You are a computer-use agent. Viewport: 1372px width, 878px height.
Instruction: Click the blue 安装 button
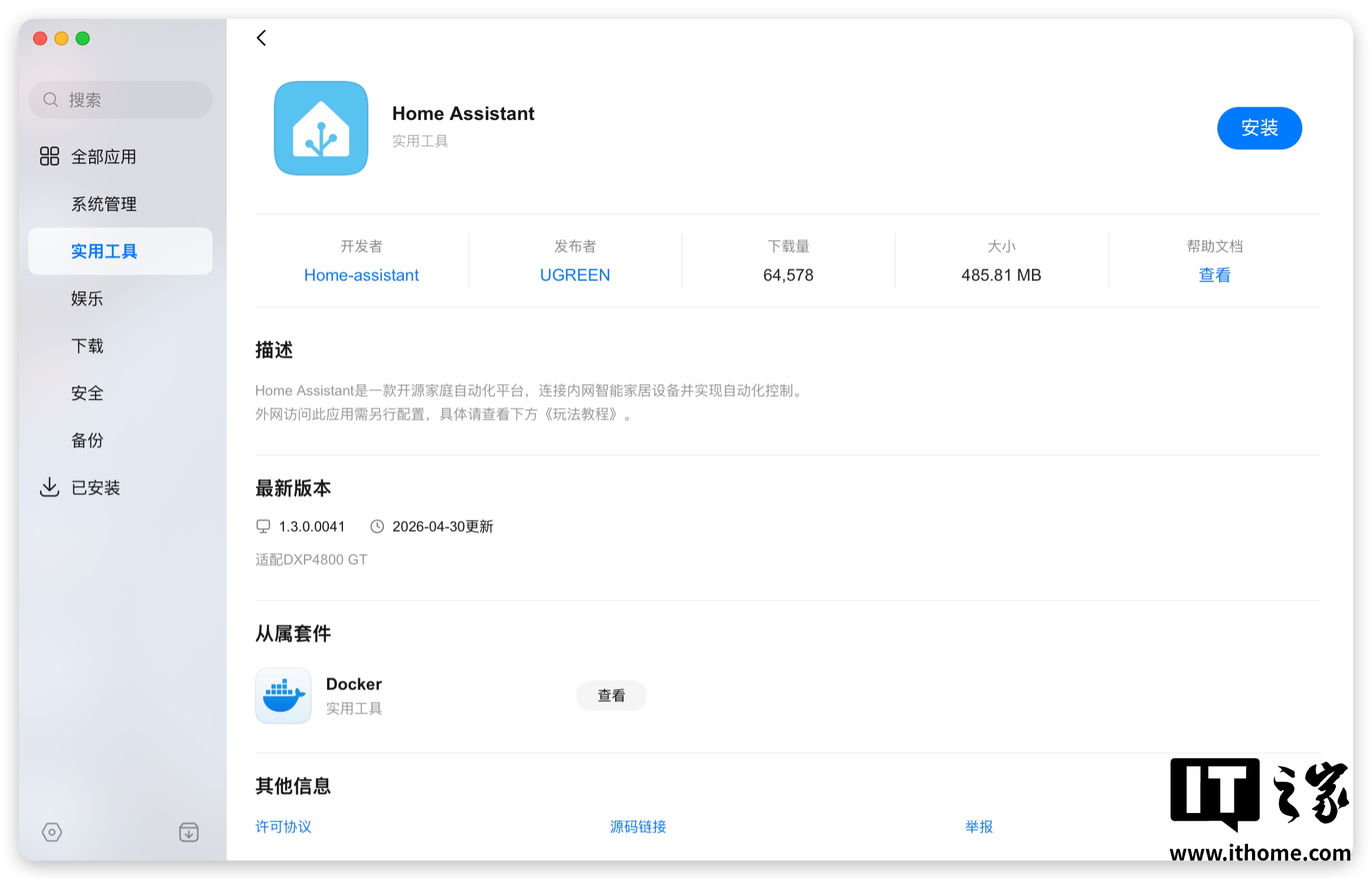pyautogui.click(x=1259, y=128)
